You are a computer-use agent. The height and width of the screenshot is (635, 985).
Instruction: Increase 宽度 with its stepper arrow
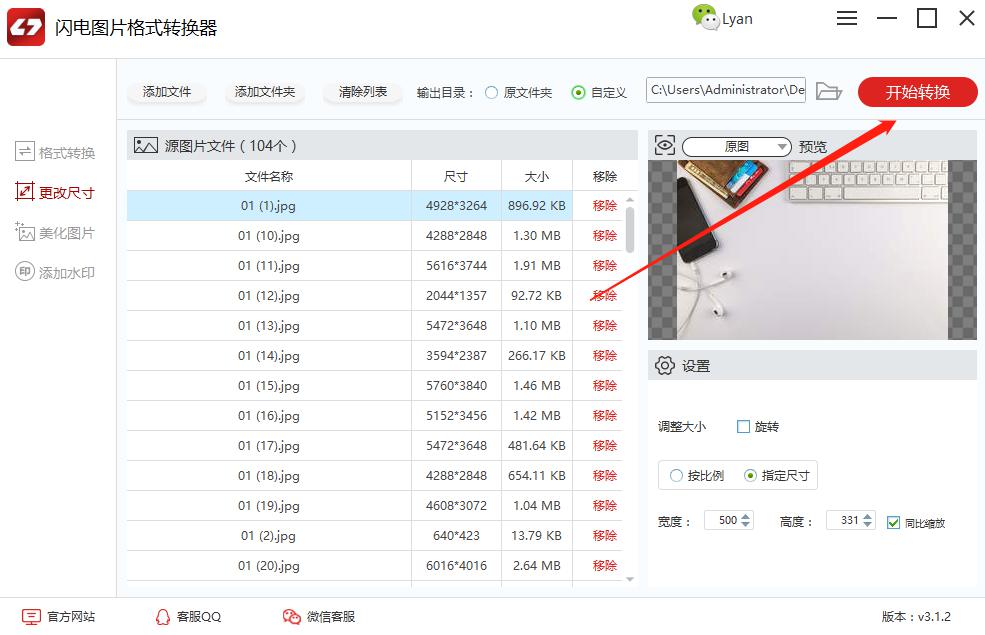pyautogui.click(x=745, y=515)
